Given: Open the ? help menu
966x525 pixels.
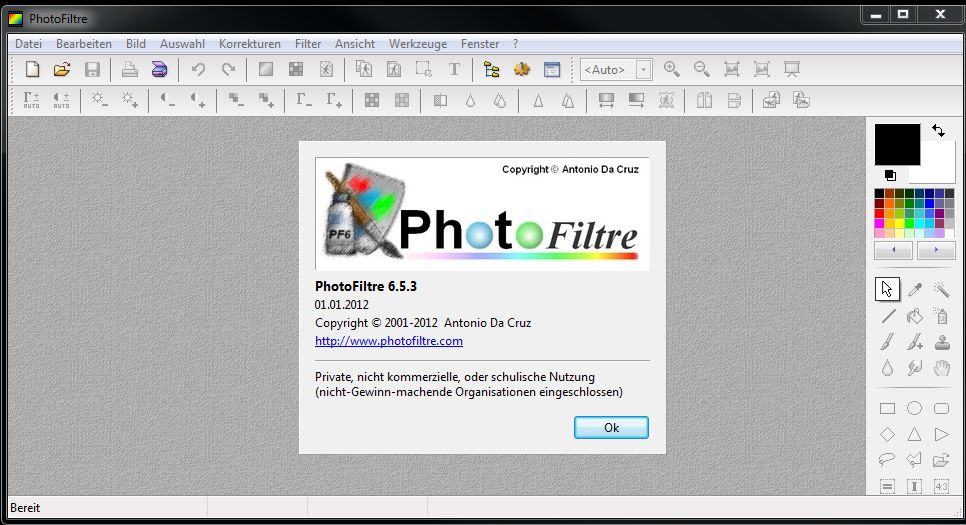Looking at the screenshot, I should (x=515, y=44).
